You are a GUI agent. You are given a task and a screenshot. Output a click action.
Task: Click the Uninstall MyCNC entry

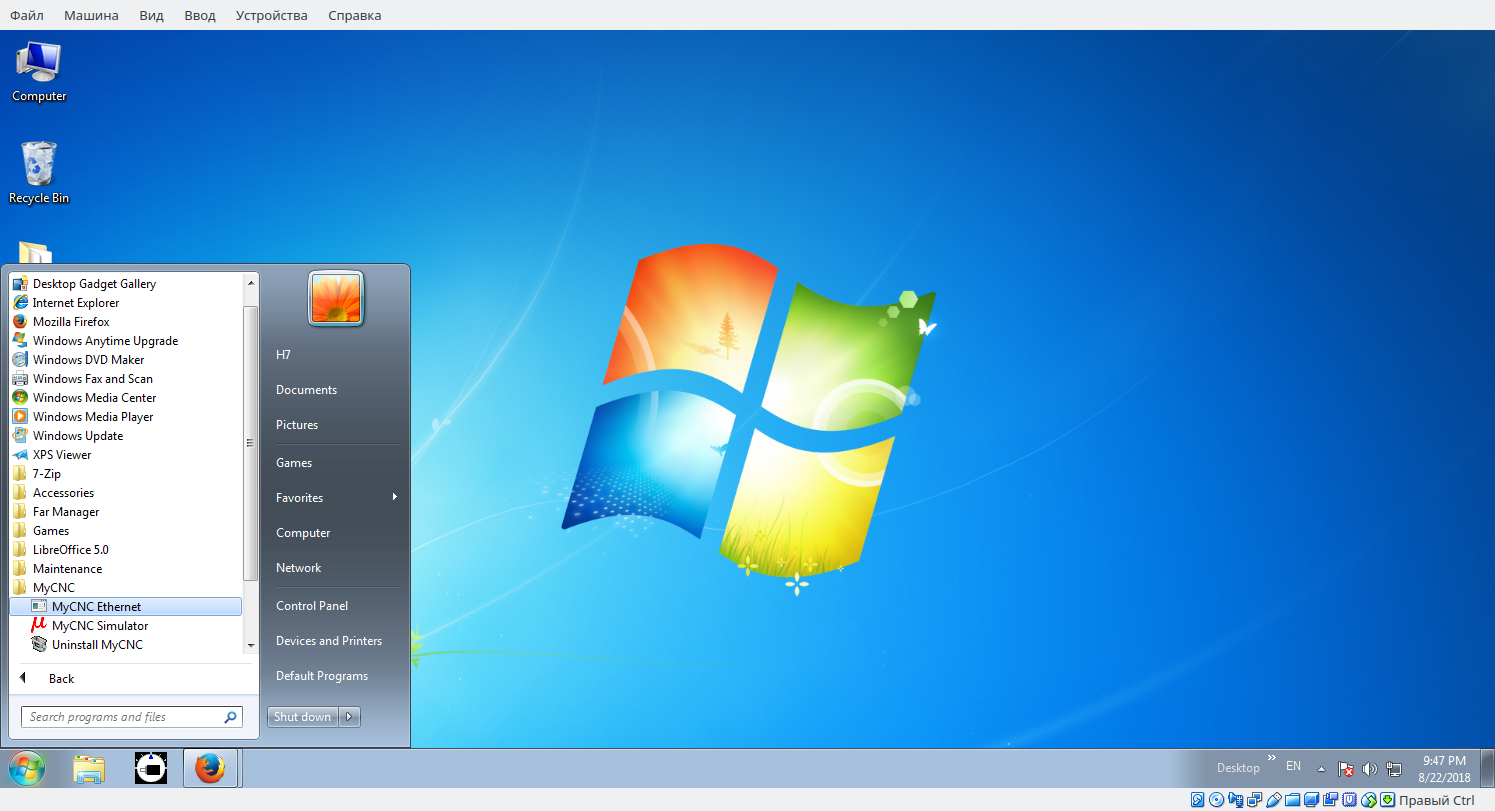coord(97,645)
